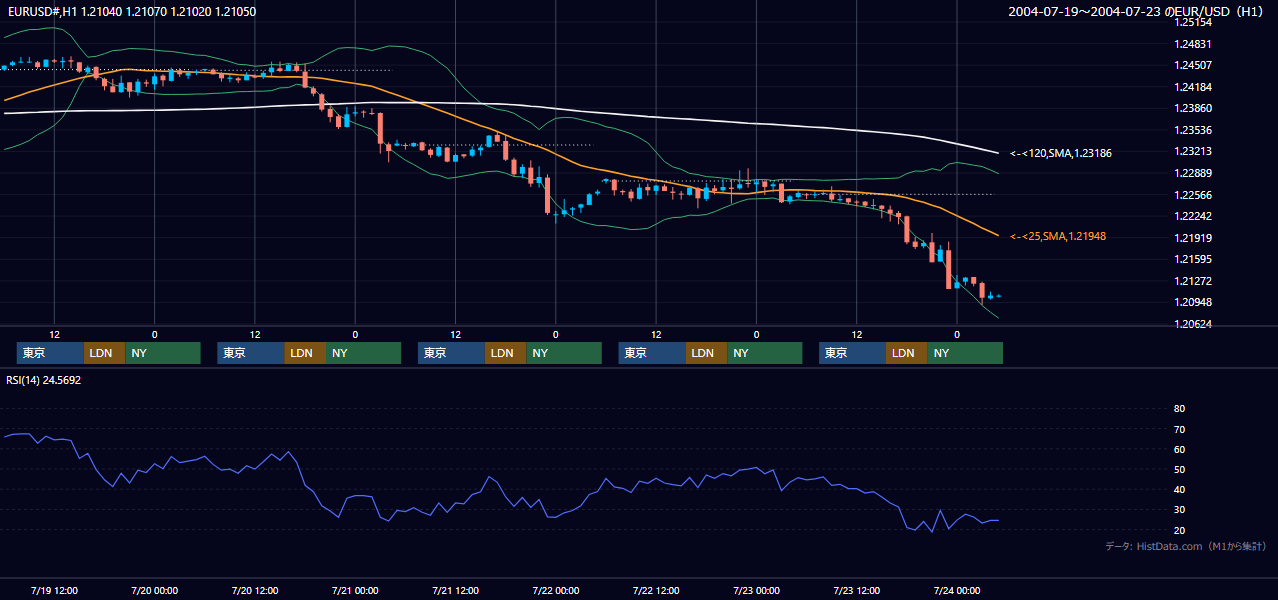Select the 7/20 12:00 time axis label
Image resolution: width=1278 pixels, height=600 pixels.
pos(255,590)
